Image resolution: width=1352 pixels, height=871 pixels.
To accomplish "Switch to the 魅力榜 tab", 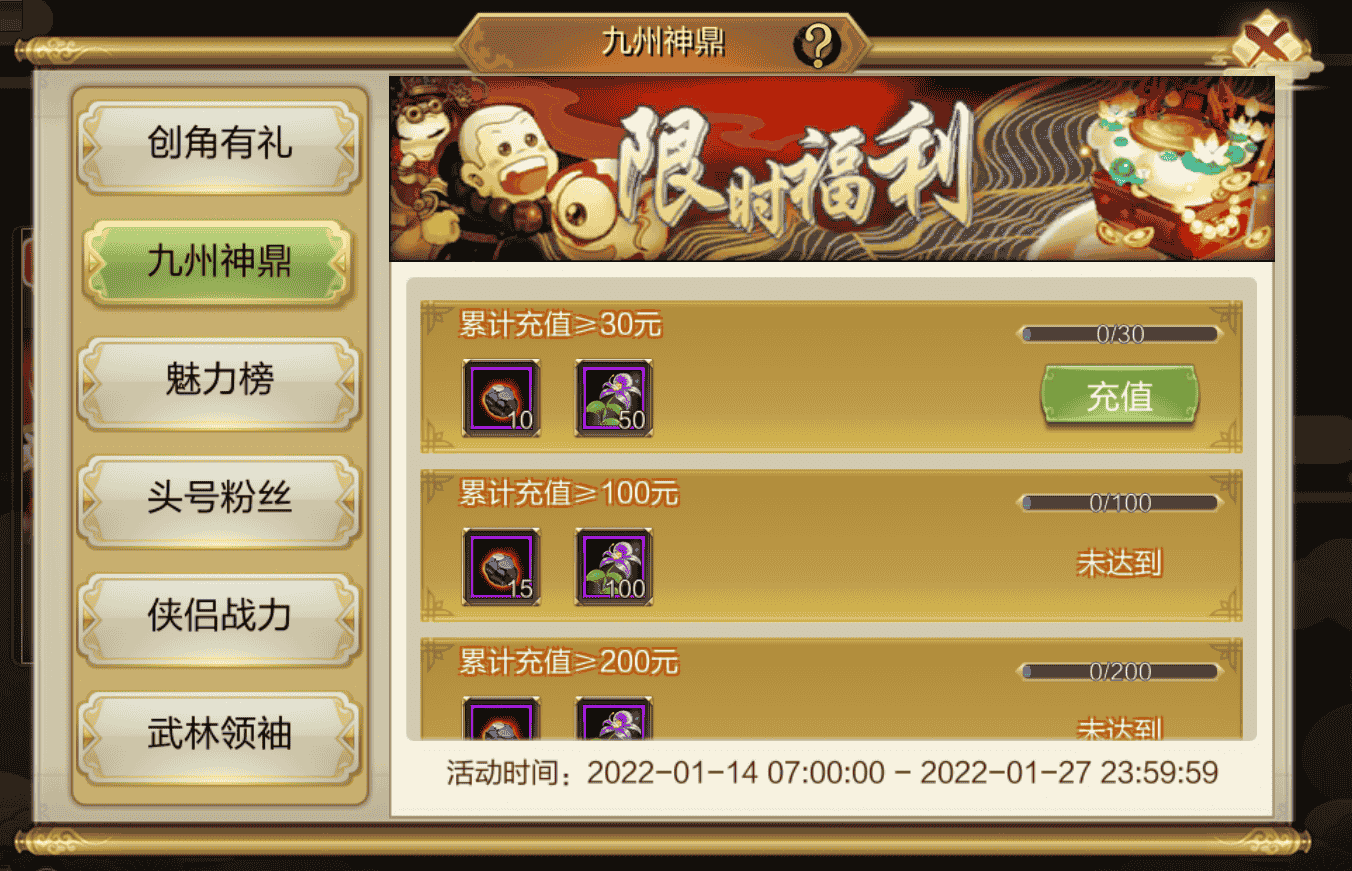I will pyautogui.click(x=220, y=380).
